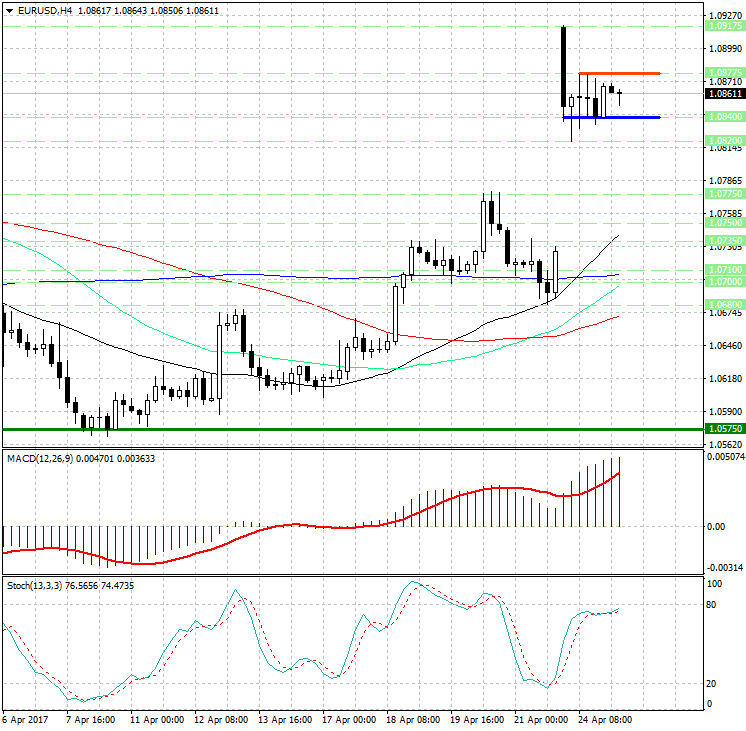Click the 1.08400 support level label
The width and height of the screenshot is (746, 731).
[x=724, y=117]
